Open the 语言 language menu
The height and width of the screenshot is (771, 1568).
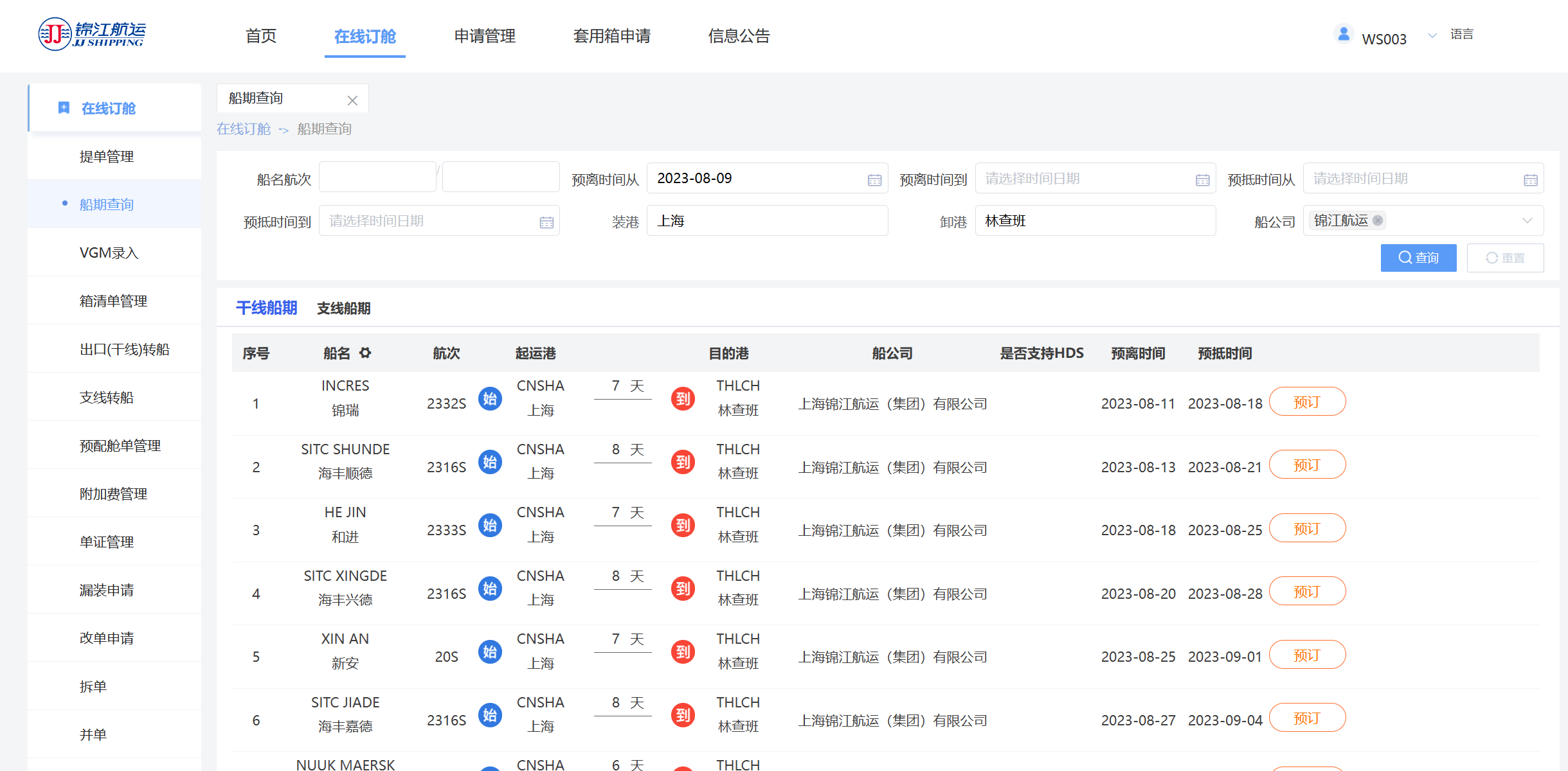1462,34
